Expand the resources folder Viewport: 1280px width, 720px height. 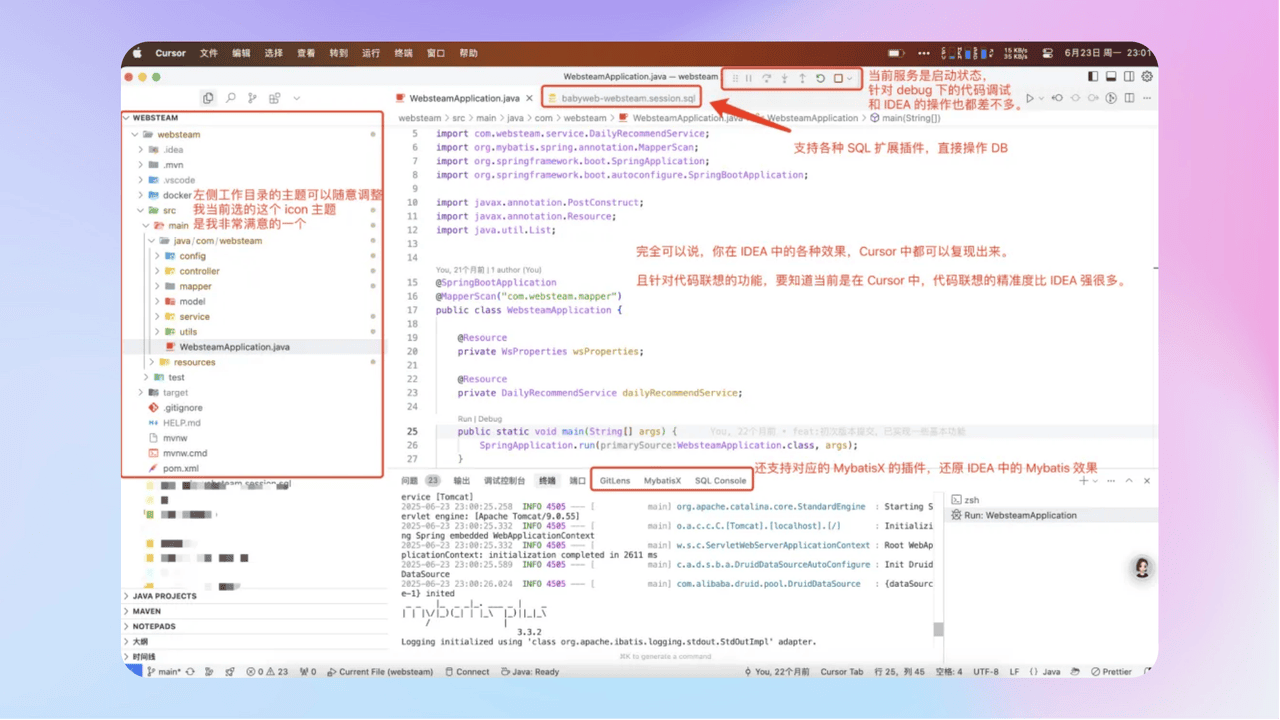194,362
